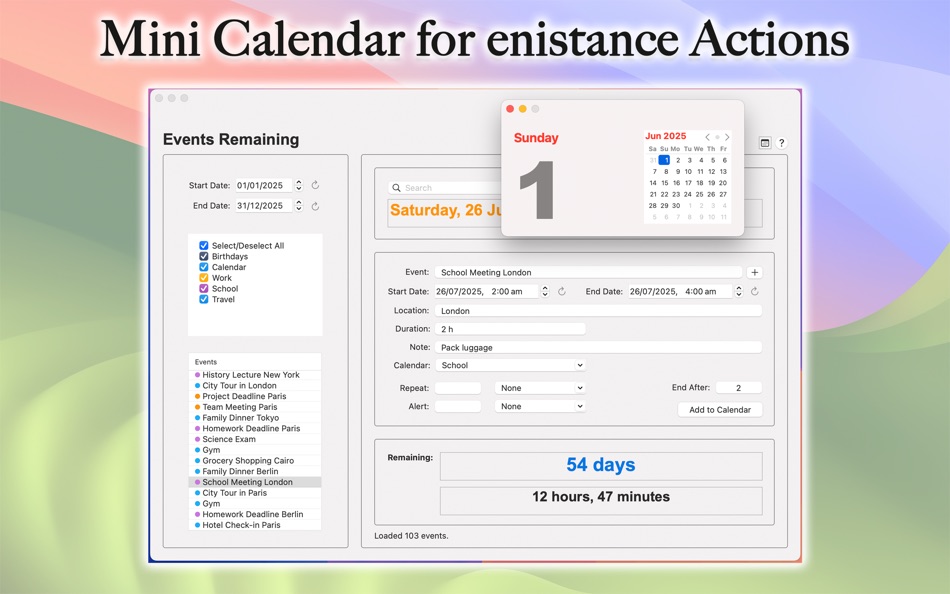The height and width of the screenshot is (594, 950).
Task: Select Family Dinner Tokyo event
Action: [x=255, y=418]
